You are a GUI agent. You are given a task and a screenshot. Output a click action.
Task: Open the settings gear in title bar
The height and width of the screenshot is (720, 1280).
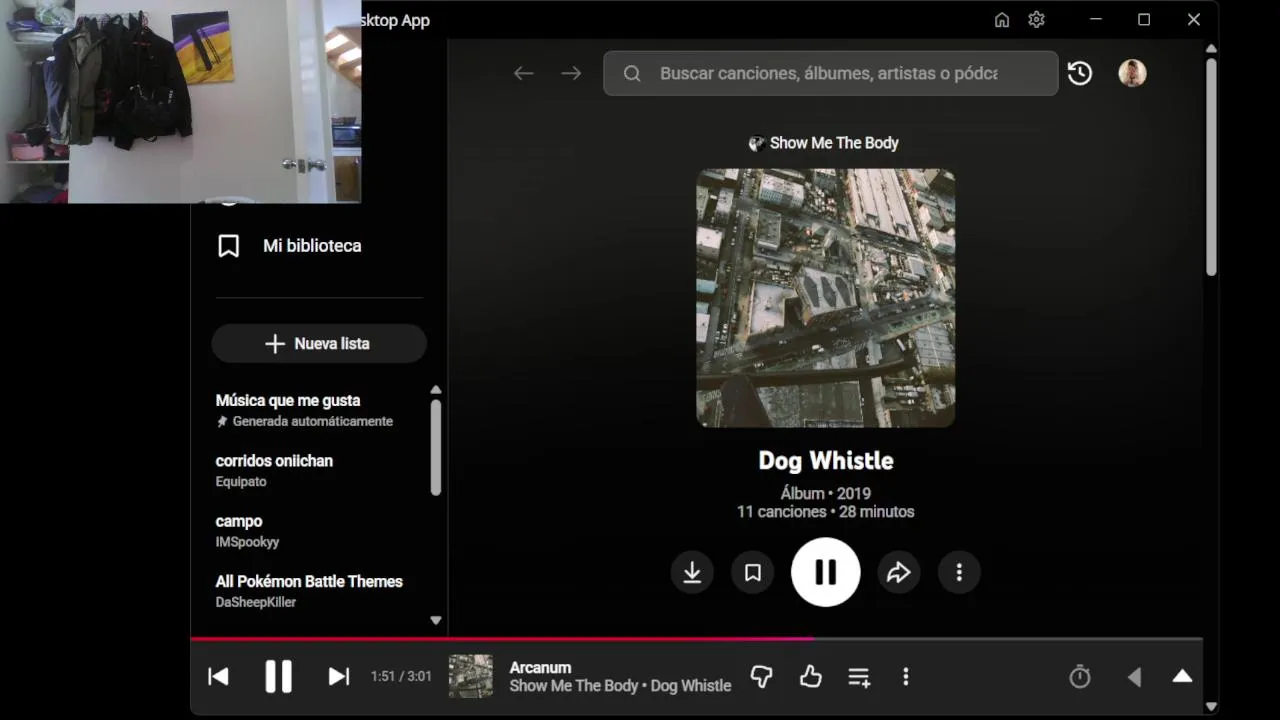[x=1036, y=20]
